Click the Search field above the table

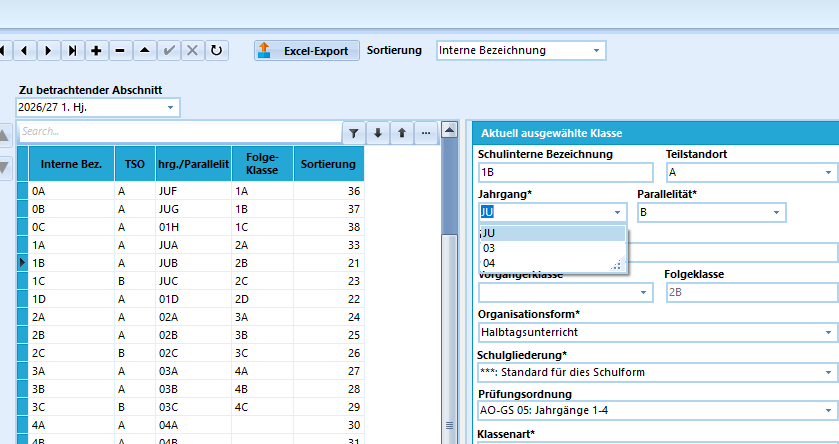(180, 132)
